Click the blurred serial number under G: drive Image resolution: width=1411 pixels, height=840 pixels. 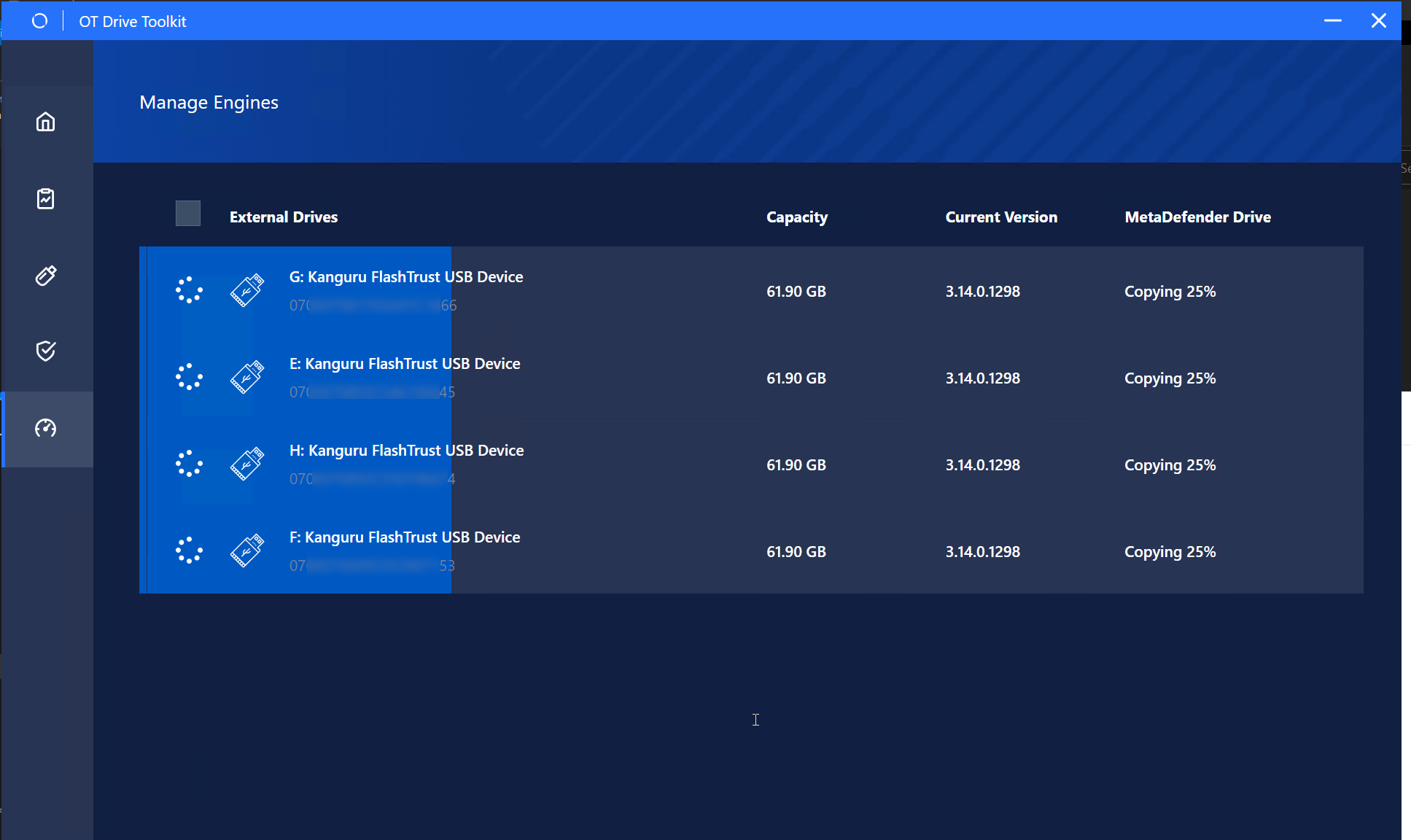(373, 306)
